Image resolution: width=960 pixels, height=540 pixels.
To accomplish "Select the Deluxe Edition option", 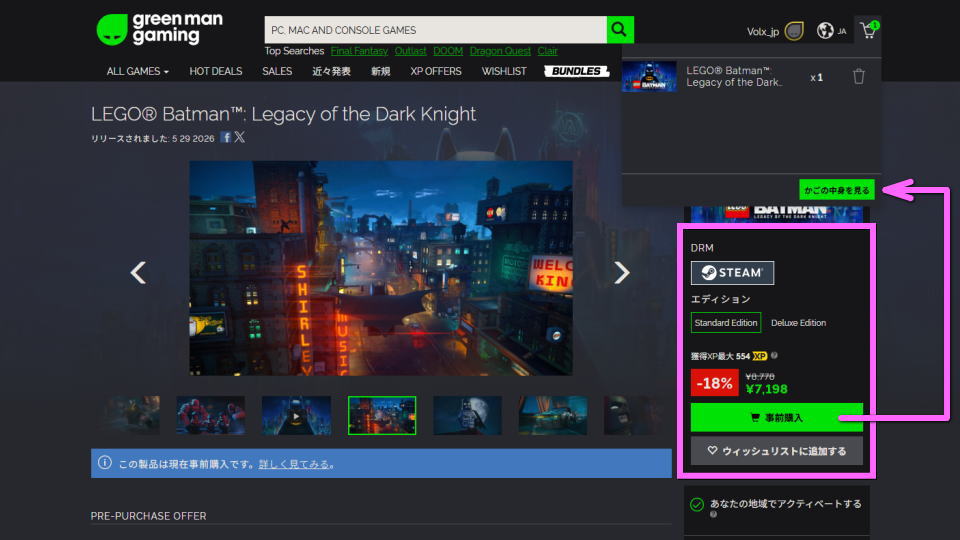I will click(798, 323).
